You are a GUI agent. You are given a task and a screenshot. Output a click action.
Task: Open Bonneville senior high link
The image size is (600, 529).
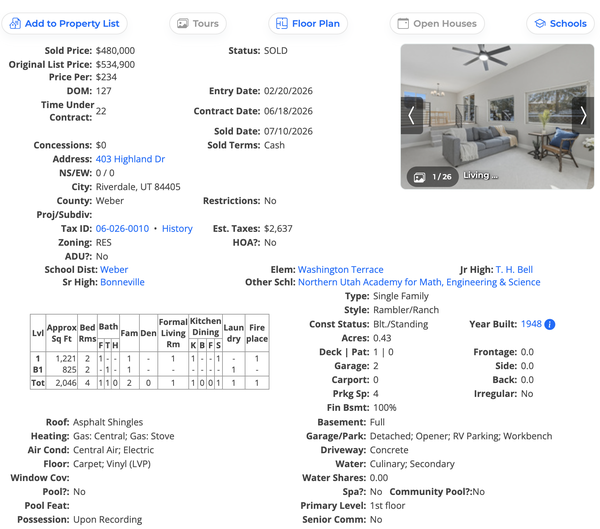point(122,282)
